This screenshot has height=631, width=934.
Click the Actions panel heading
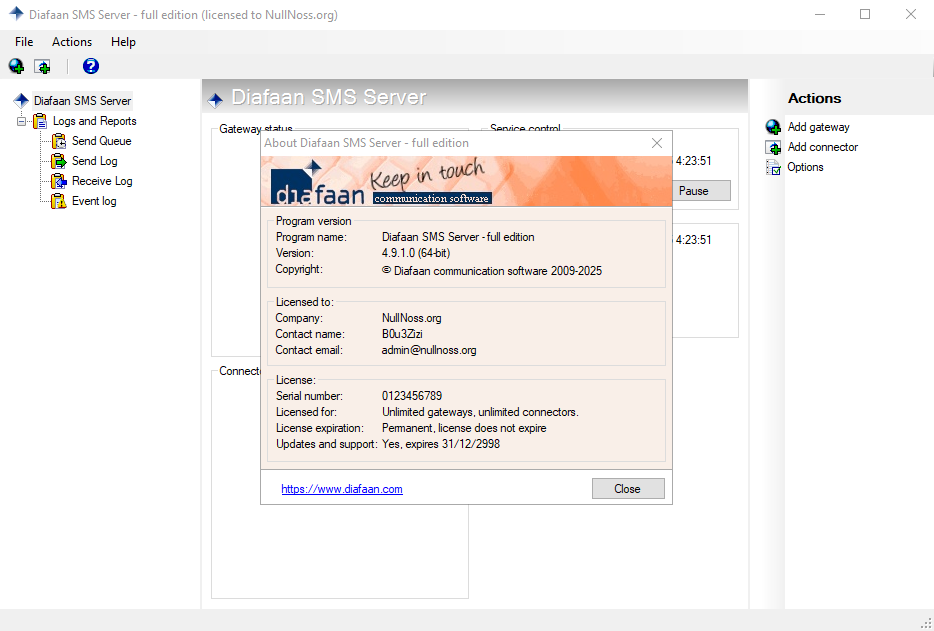[x=814, y=98]
